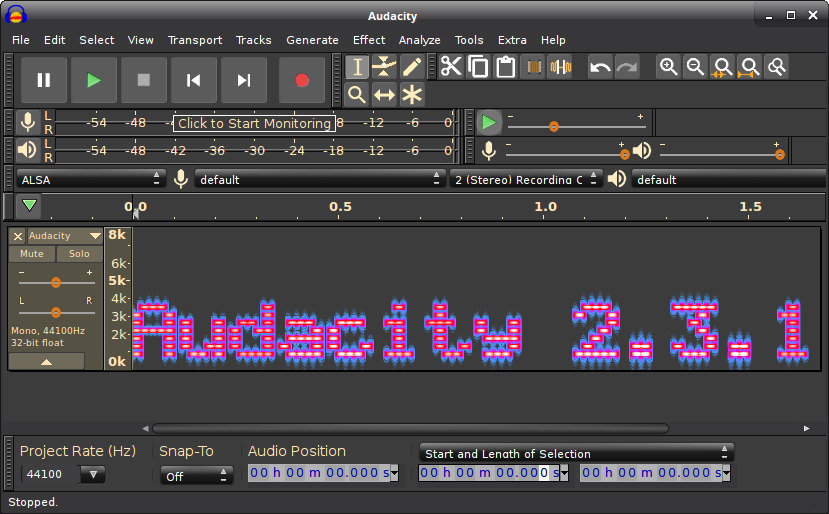Click the Trim audio icon
This screenshot has height=514, width=829.
pos(533,67)
